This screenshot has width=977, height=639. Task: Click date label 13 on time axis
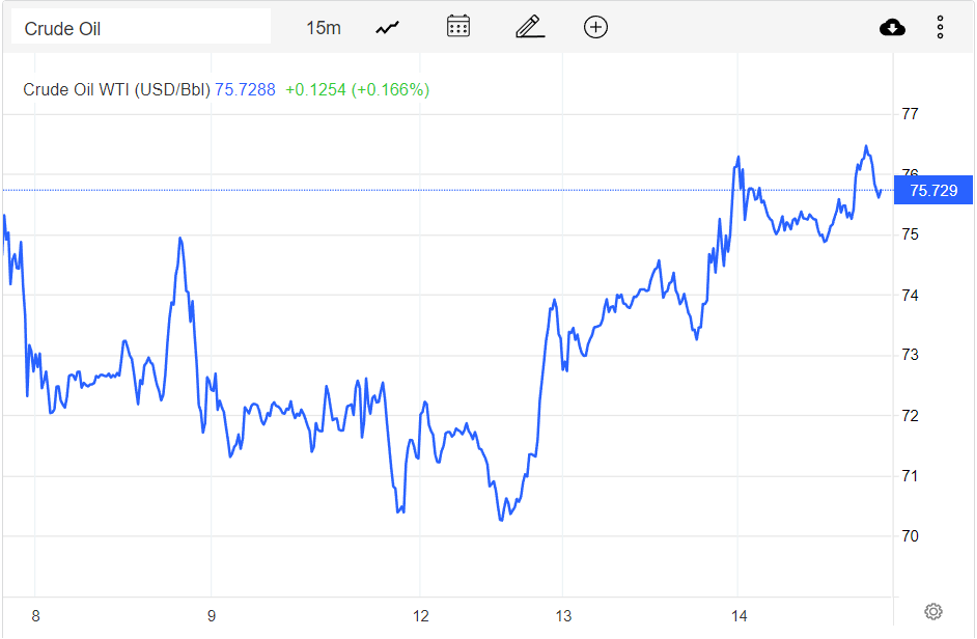pyautogui.click(x=563, y=616)
